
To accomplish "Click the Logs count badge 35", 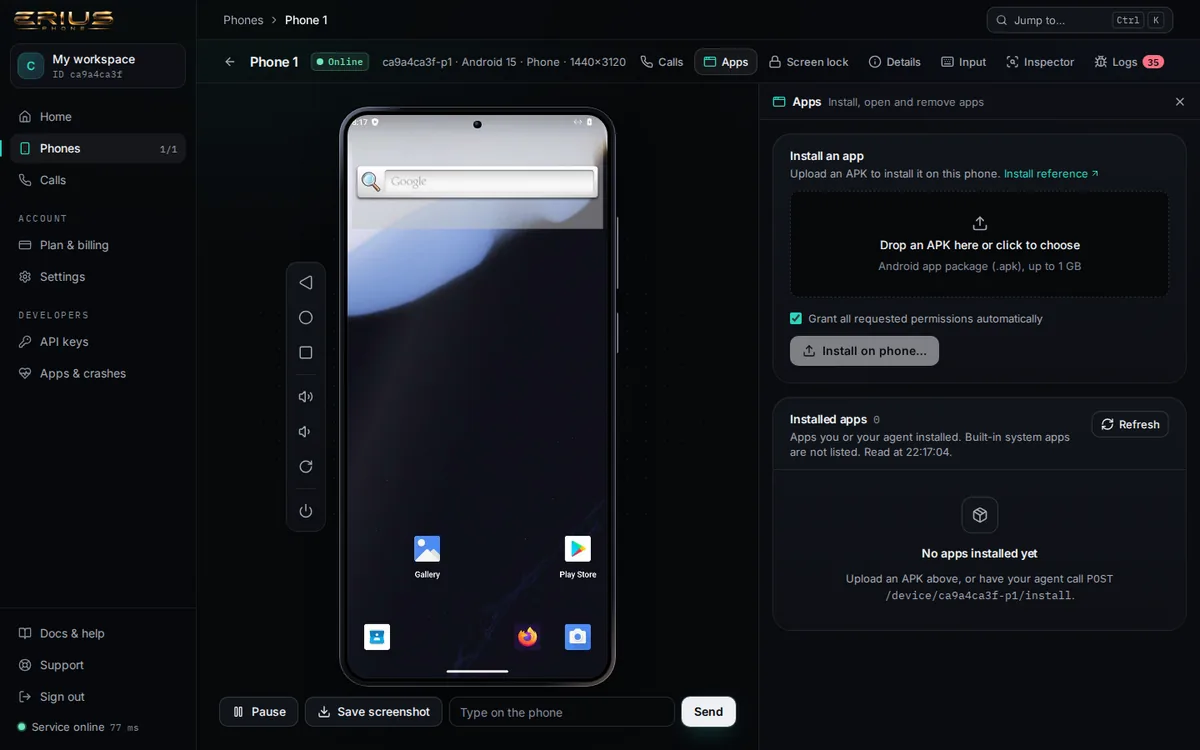I will coord(1153,62).
